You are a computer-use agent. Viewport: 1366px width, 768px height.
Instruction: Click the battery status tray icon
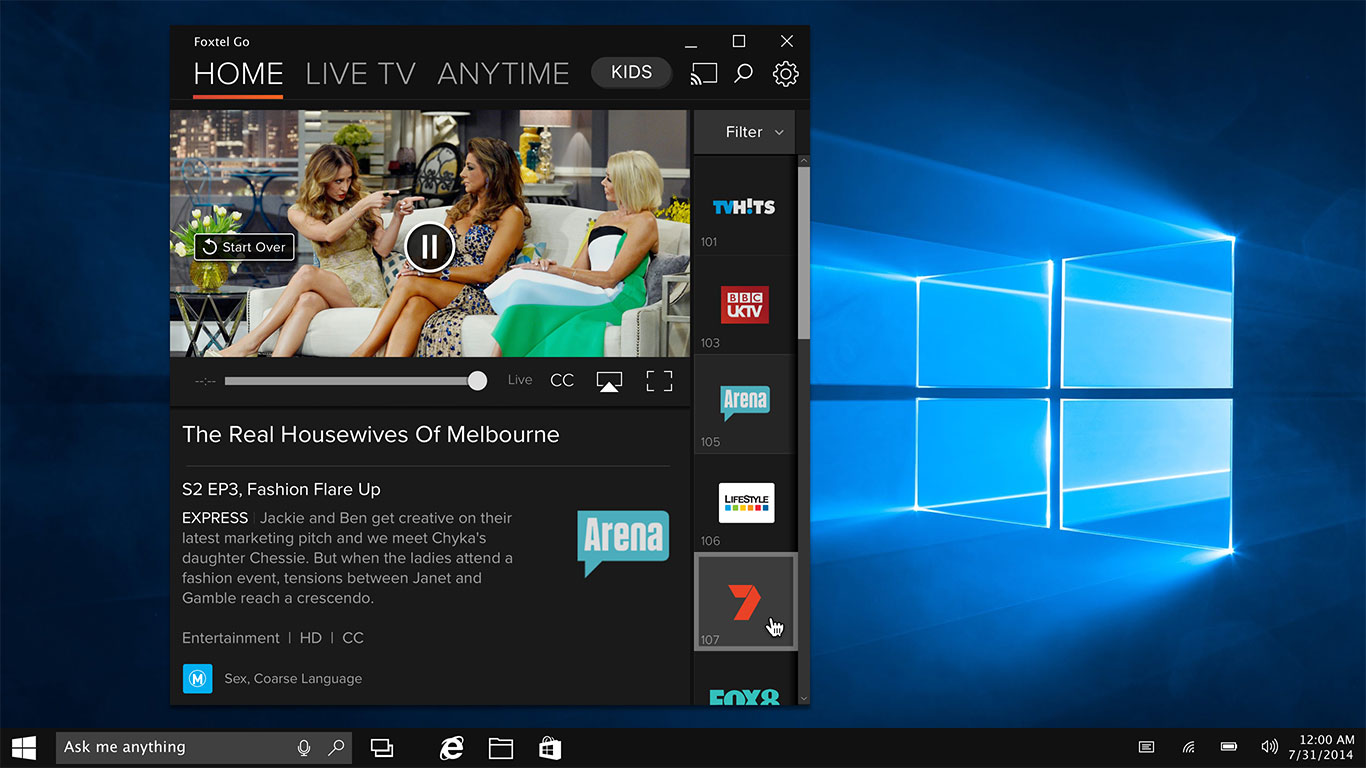coord(1229,747)
